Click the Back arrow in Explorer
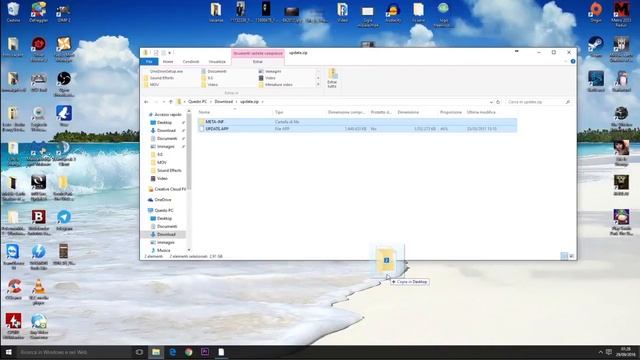The height and width of the screenshot is (360, 640). 146,102
